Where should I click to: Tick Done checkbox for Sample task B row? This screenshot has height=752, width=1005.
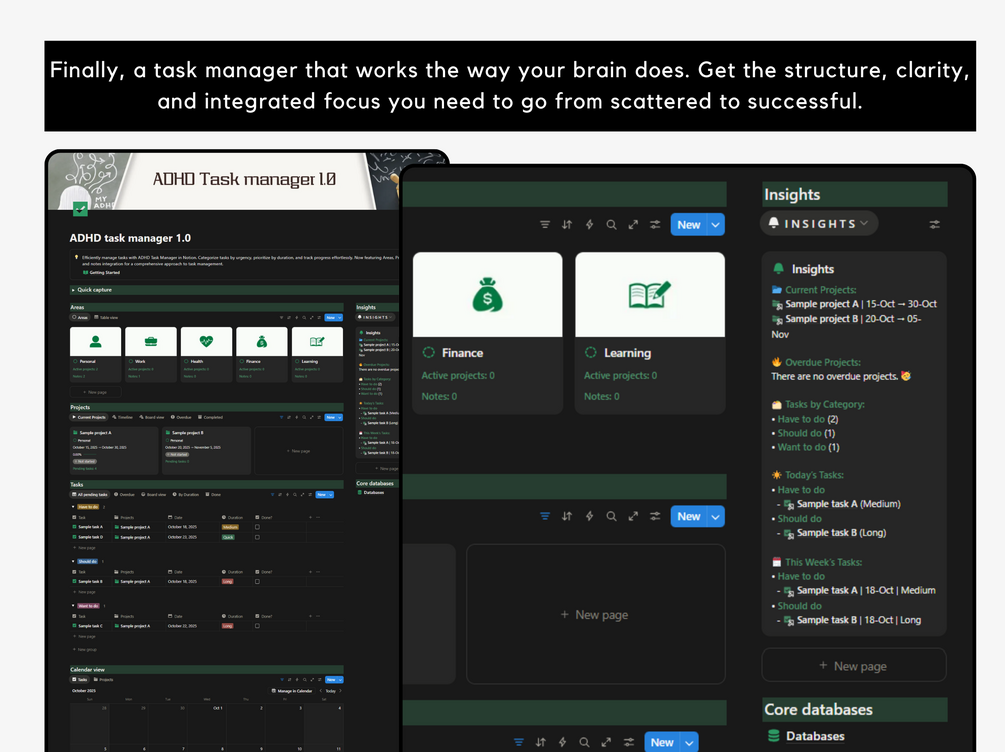(257, 581)
